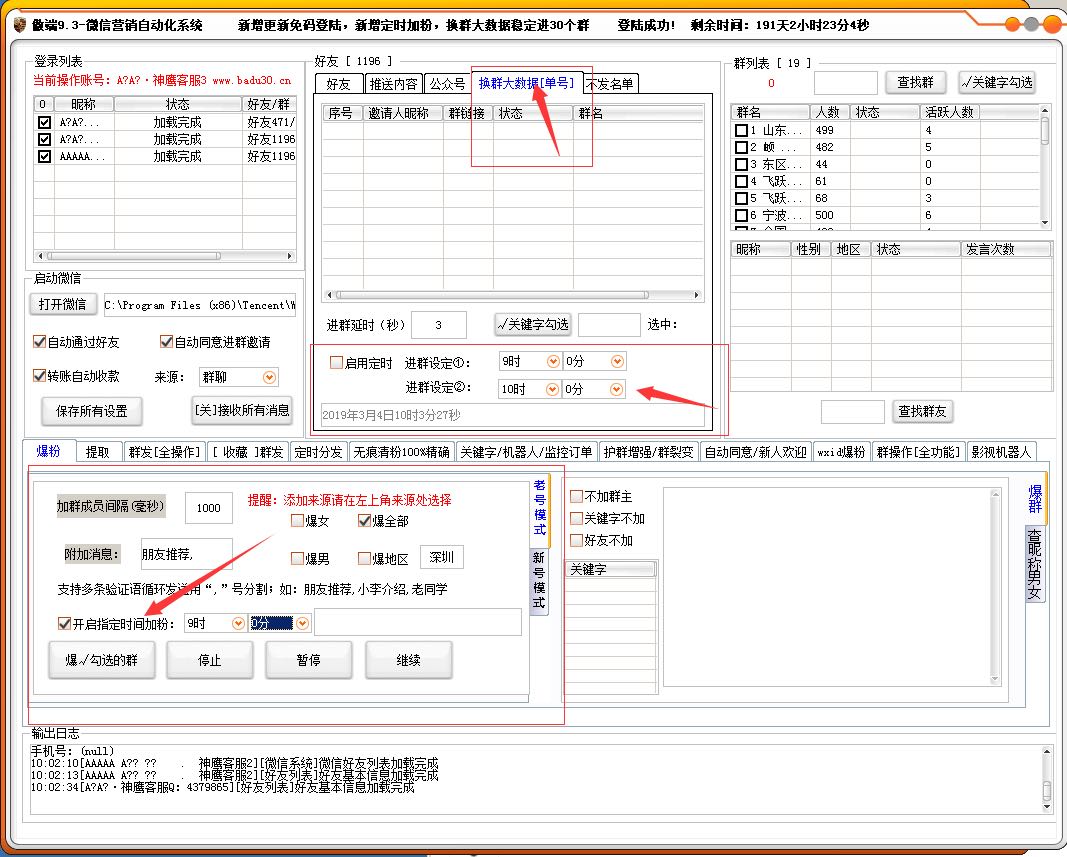Click the 保存所有设置 button
Screen dimensions: 1067x857
pyautogui.click(x=91, y=411)
